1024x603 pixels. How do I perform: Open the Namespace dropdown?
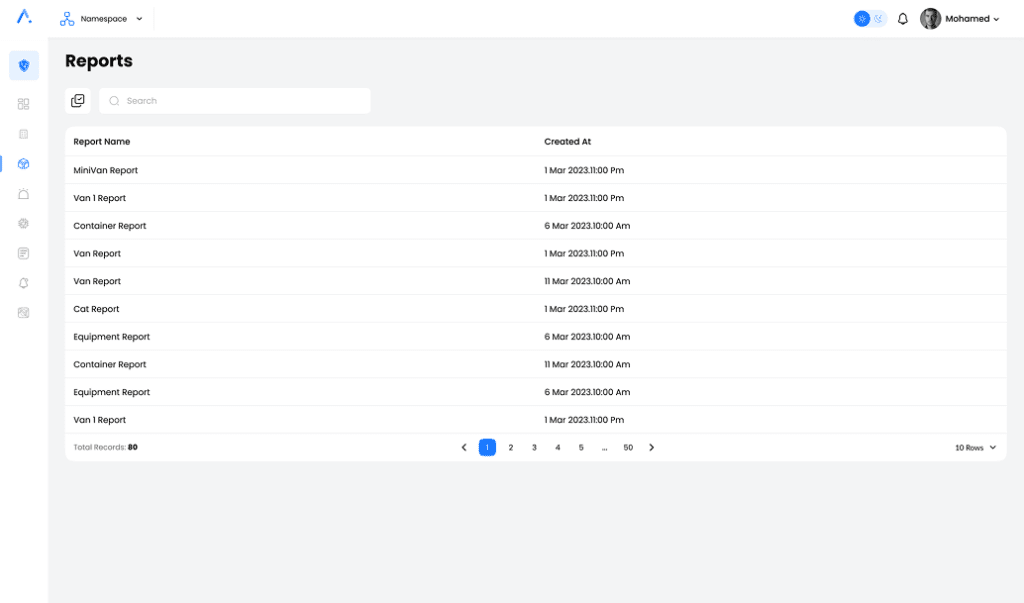[102, 19]
